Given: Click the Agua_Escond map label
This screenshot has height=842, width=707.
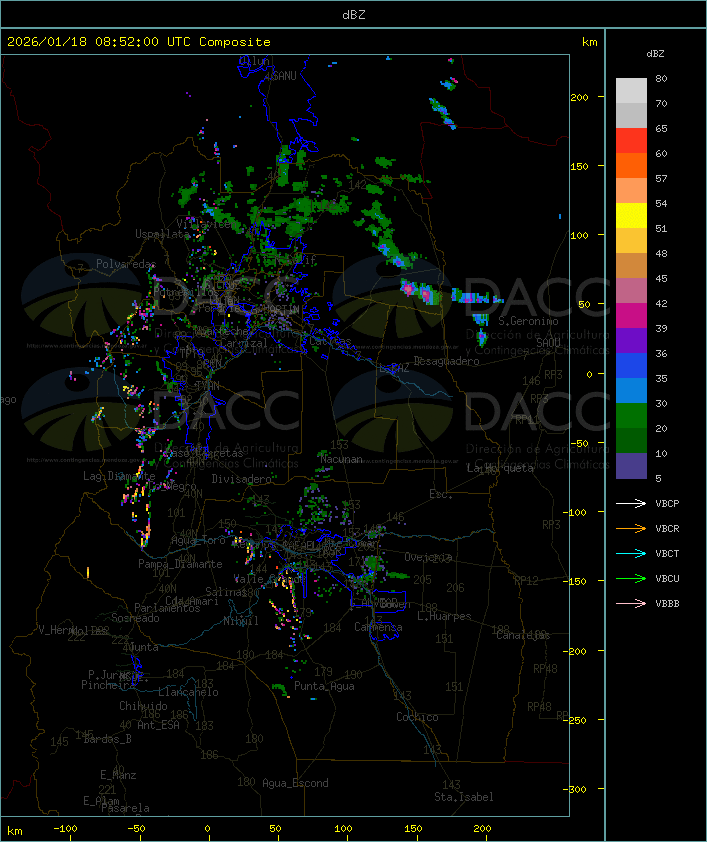Looking at the screenshot, I should point(295,783).
